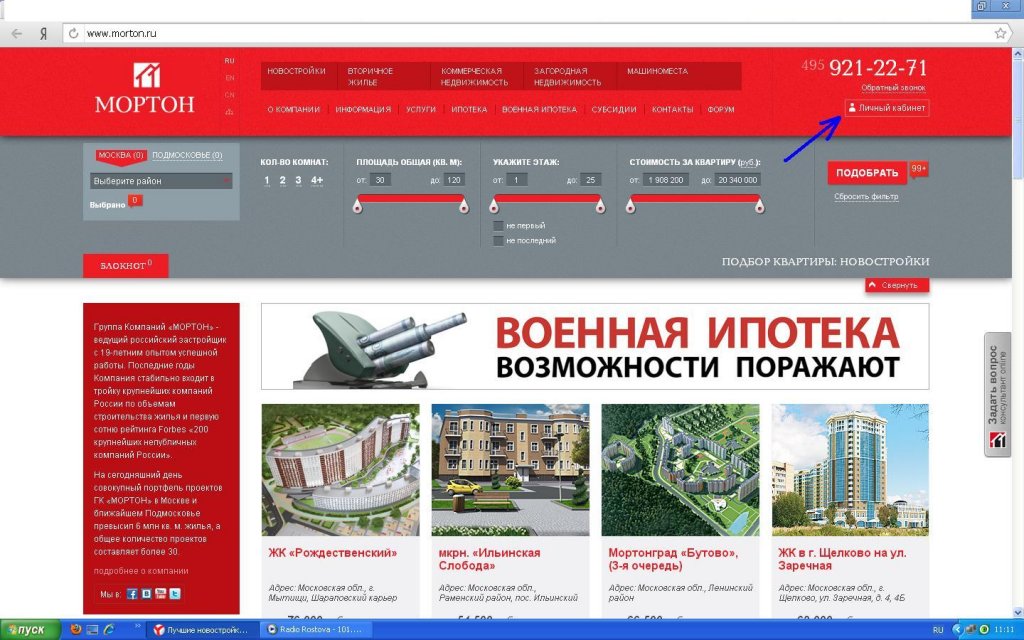Open the VKontakte social icon
Image resolution: width=1024 pixels, height=640 pixels.
146,594
